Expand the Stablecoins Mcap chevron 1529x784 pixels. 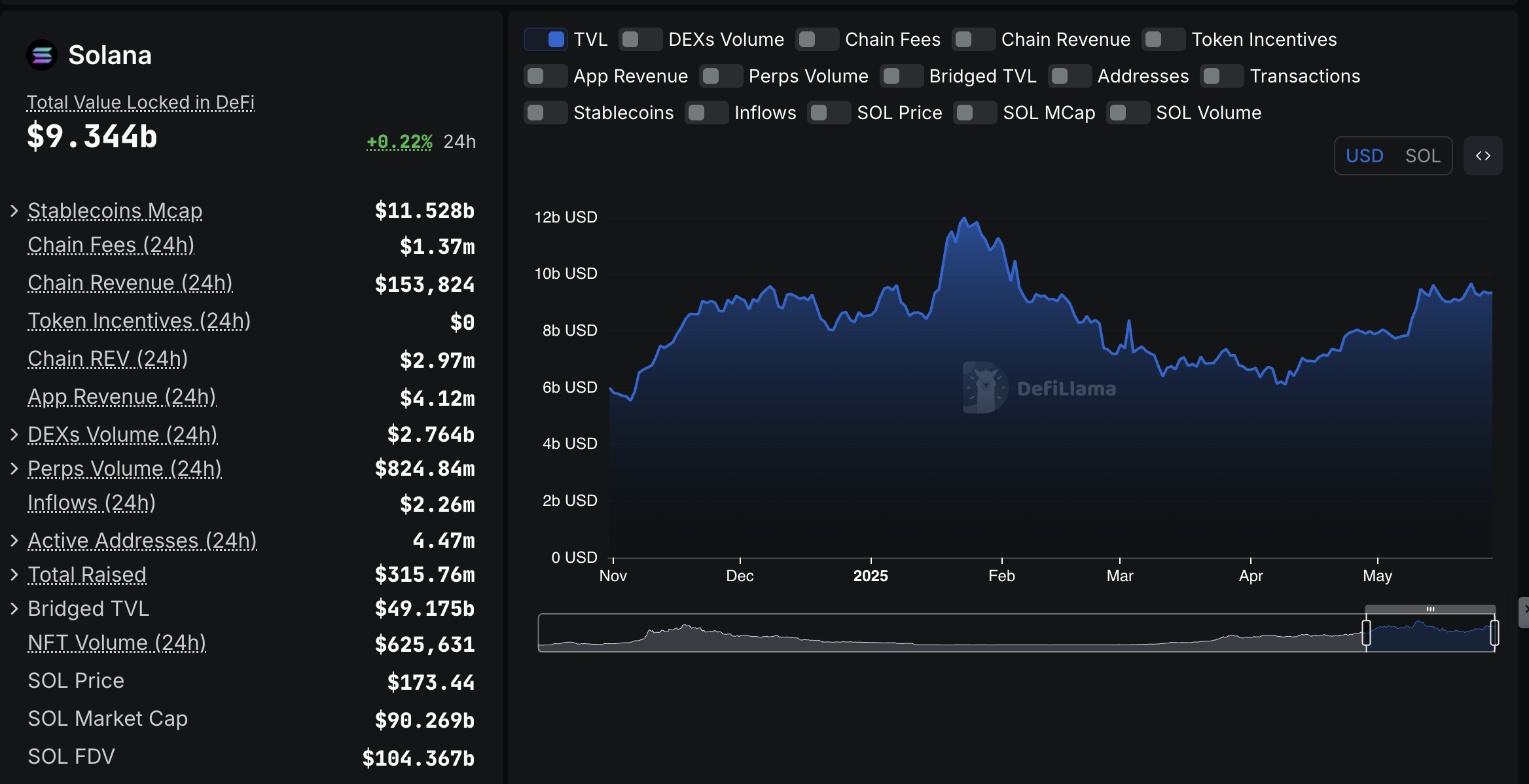(14, 211)
